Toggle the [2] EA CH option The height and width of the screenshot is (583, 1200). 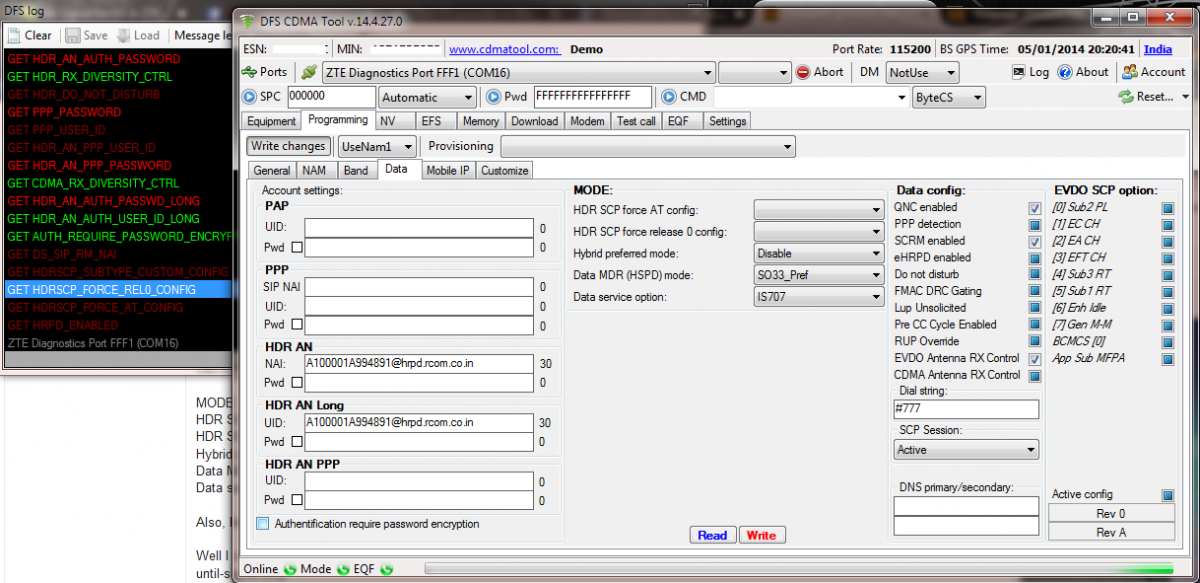1167,241
